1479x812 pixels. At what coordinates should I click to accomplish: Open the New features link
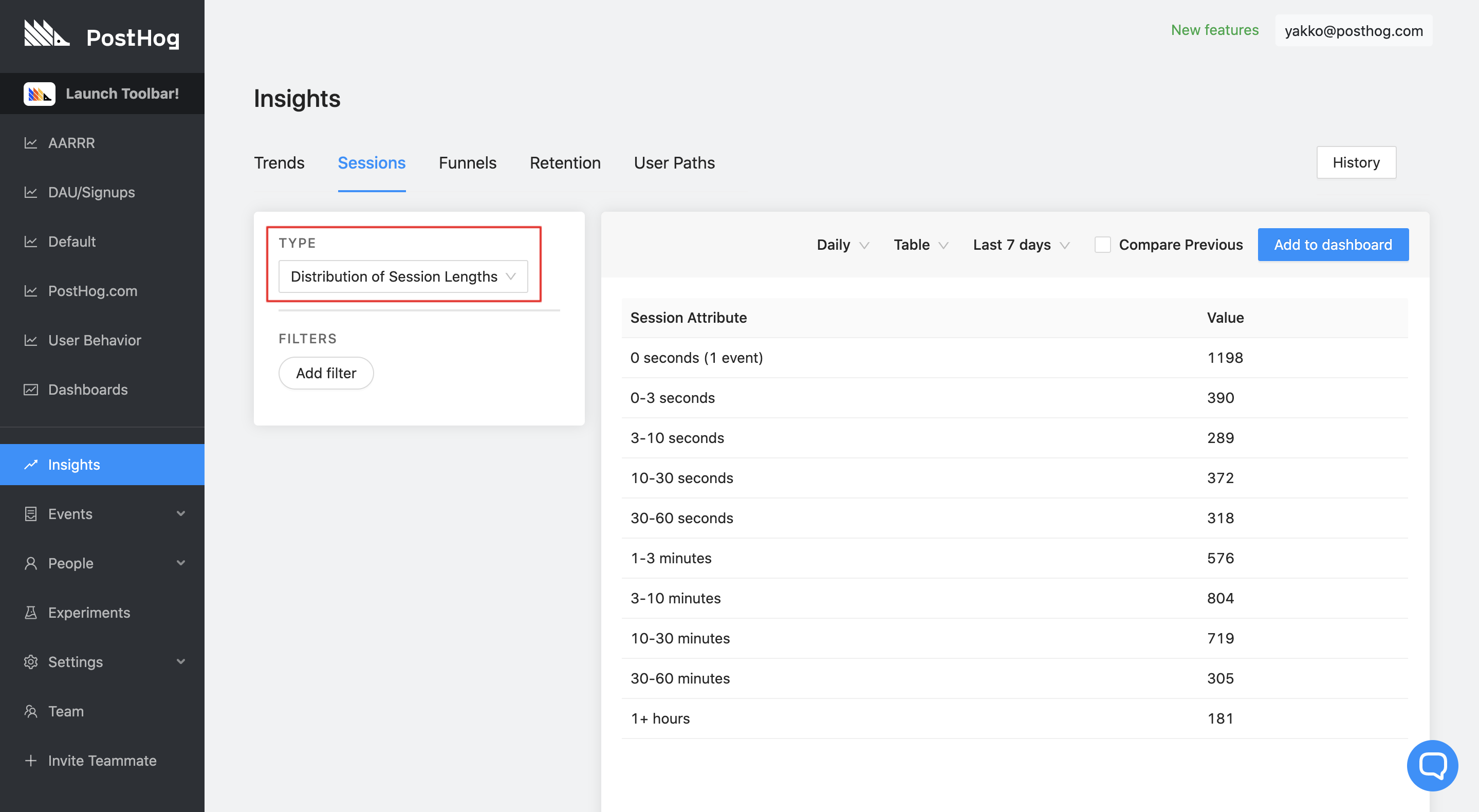point(1214,30)
